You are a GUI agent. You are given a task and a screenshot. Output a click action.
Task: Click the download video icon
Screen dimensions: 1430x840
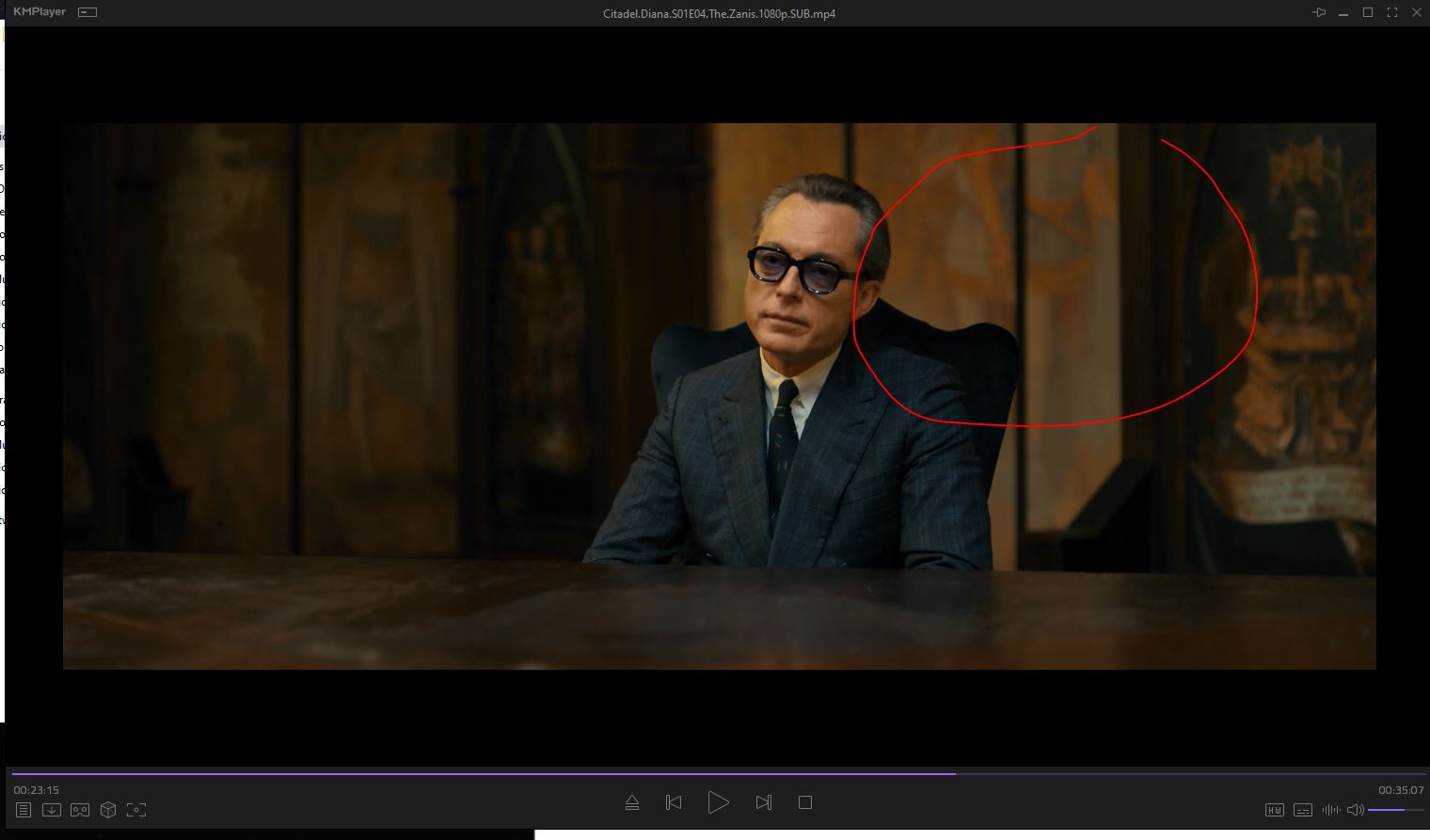click(x=52, y=810)
